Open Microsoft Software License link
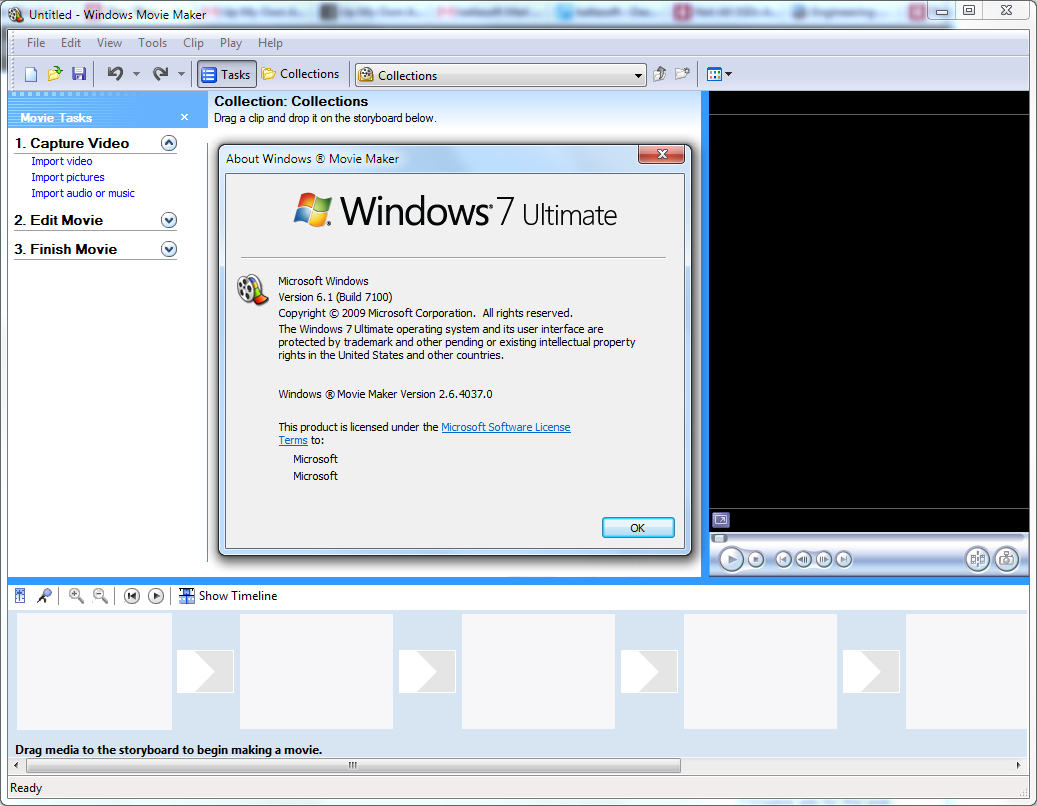The image size is (1037, 806). tap(506, 427)
